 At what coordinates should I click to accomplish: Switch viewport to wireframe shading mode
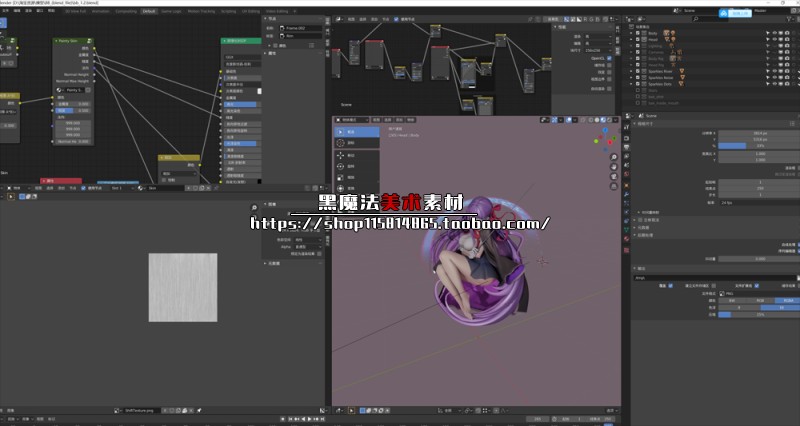tap(590, 120)
